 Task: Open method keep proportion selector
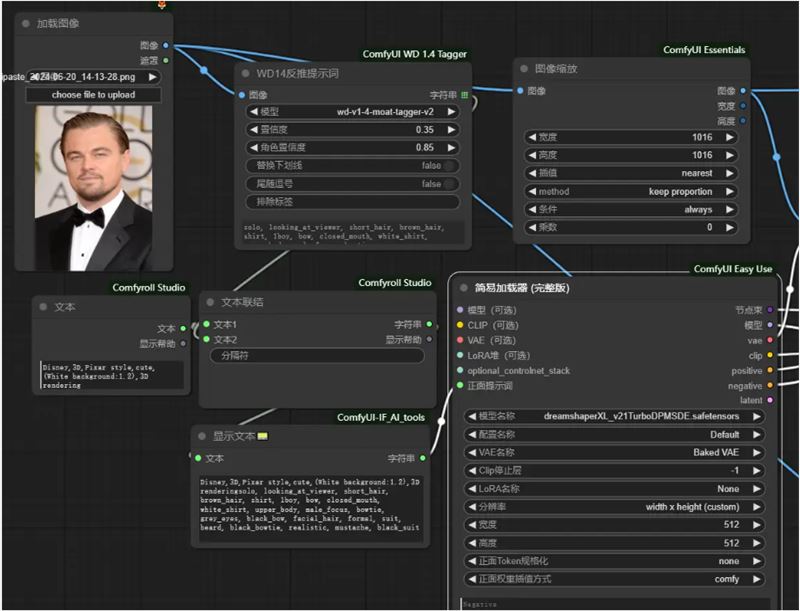click(x=631, y=191)
